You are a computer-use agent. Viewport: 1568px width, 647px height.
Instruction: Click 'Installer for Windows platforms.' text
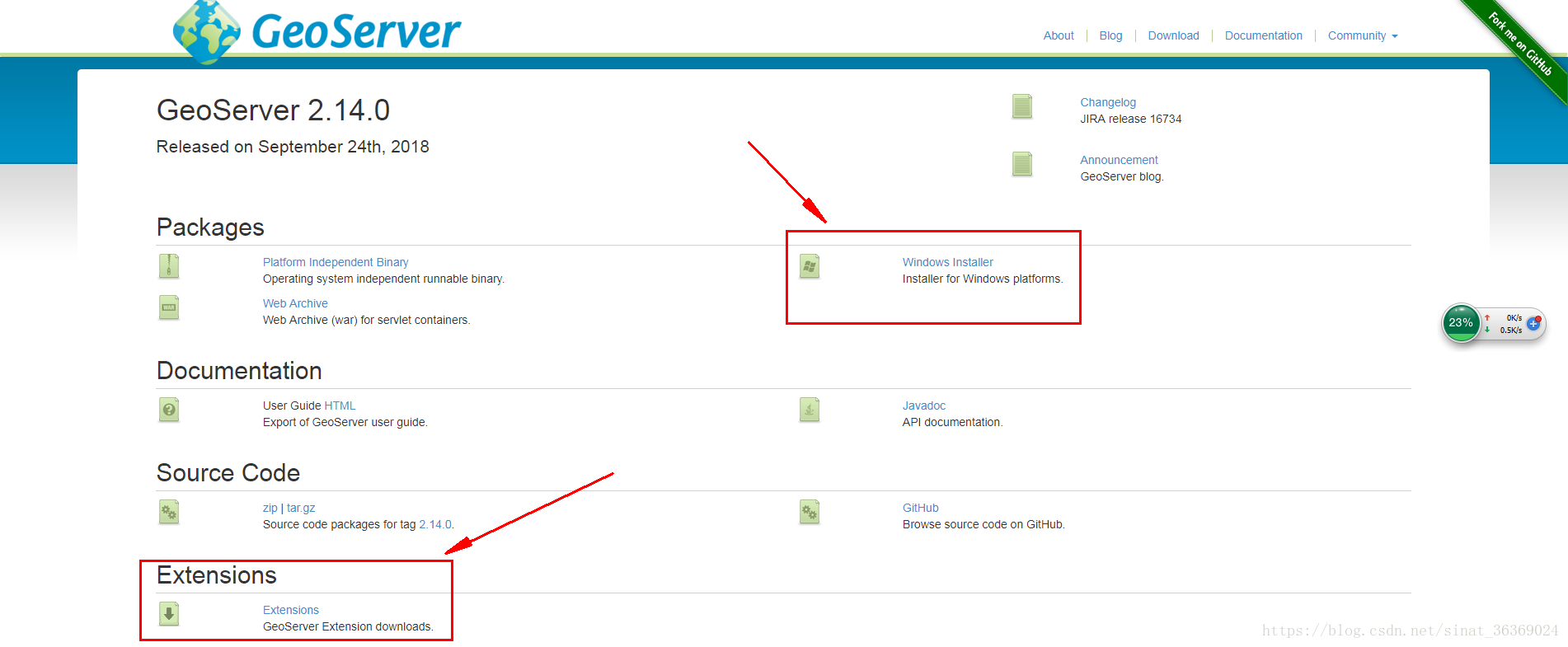pyautogui.click(x=982, y=279)
